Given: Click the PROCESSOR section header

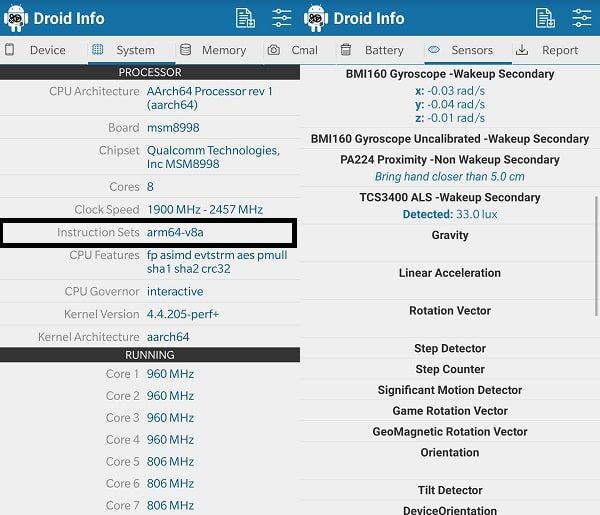Looking at the screenshot, I should 150,72.
